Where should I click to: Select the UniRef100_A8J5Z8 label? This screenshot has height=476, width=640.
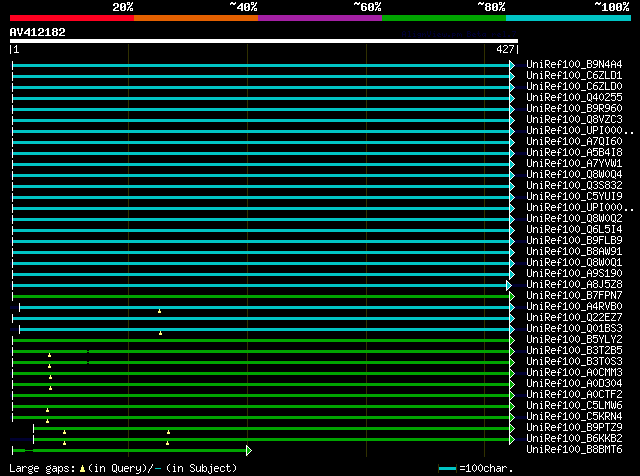click(x=574, y=285)
